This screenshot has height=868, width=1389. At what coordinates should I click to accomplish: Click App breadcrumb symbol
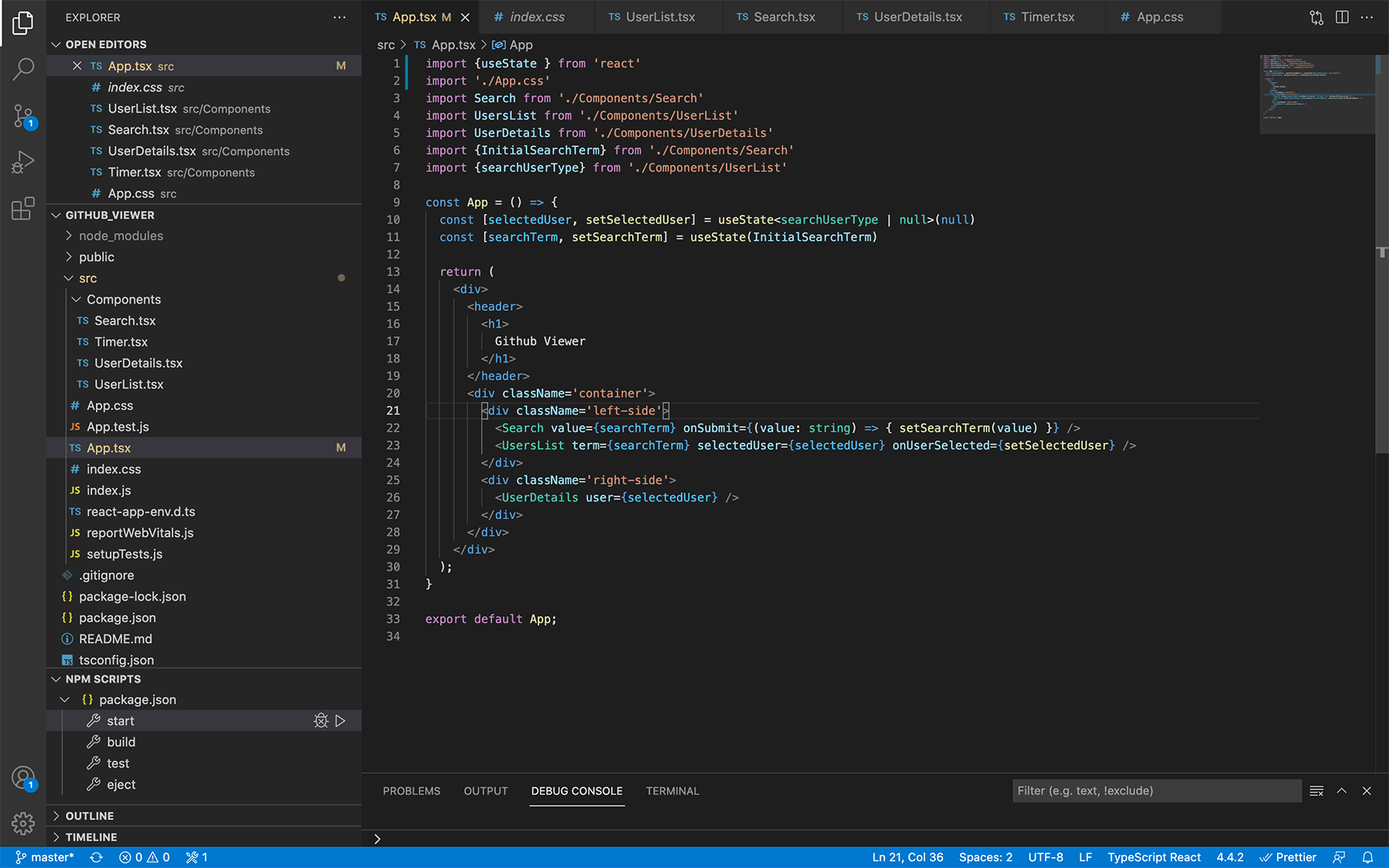coord(512,45)
